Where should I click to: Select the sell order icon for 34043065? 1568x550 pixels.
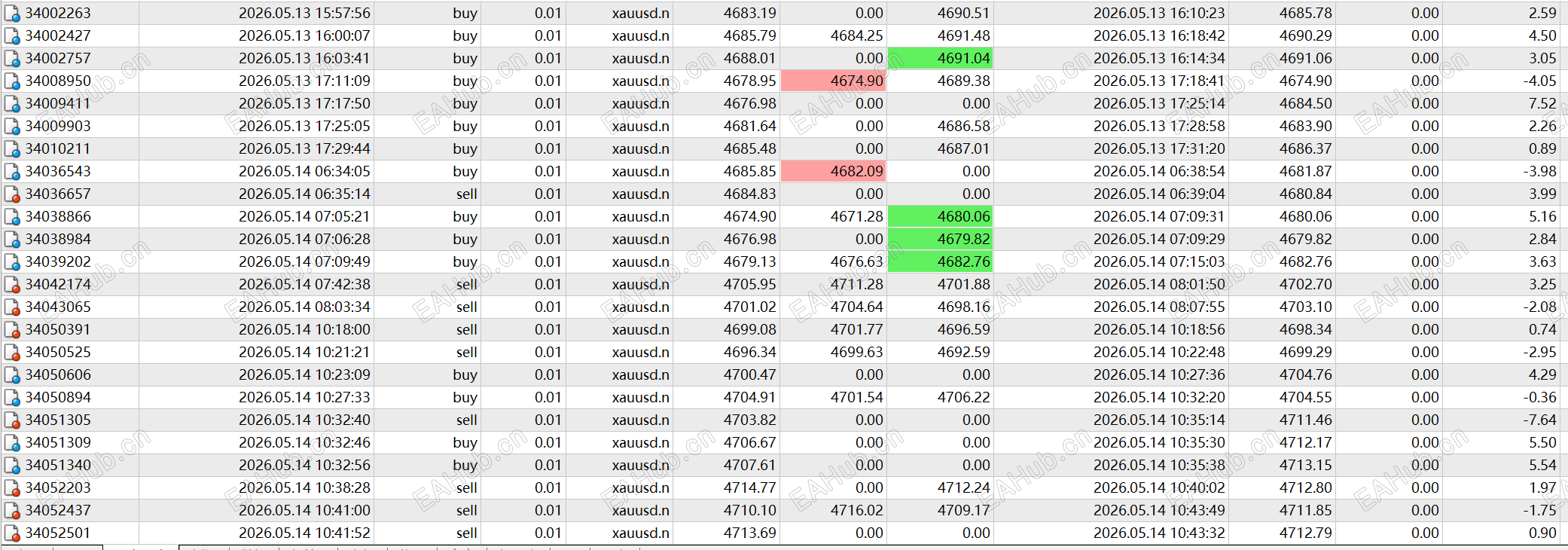(12, 307)
